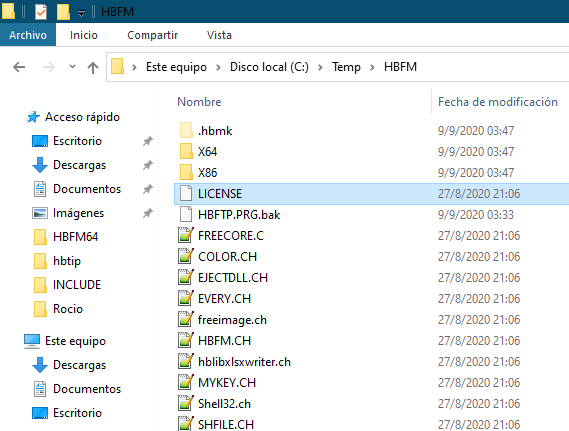569x431 pixels.
Task: Select the .hbmk folder icon
Action: tap(186, 130)
